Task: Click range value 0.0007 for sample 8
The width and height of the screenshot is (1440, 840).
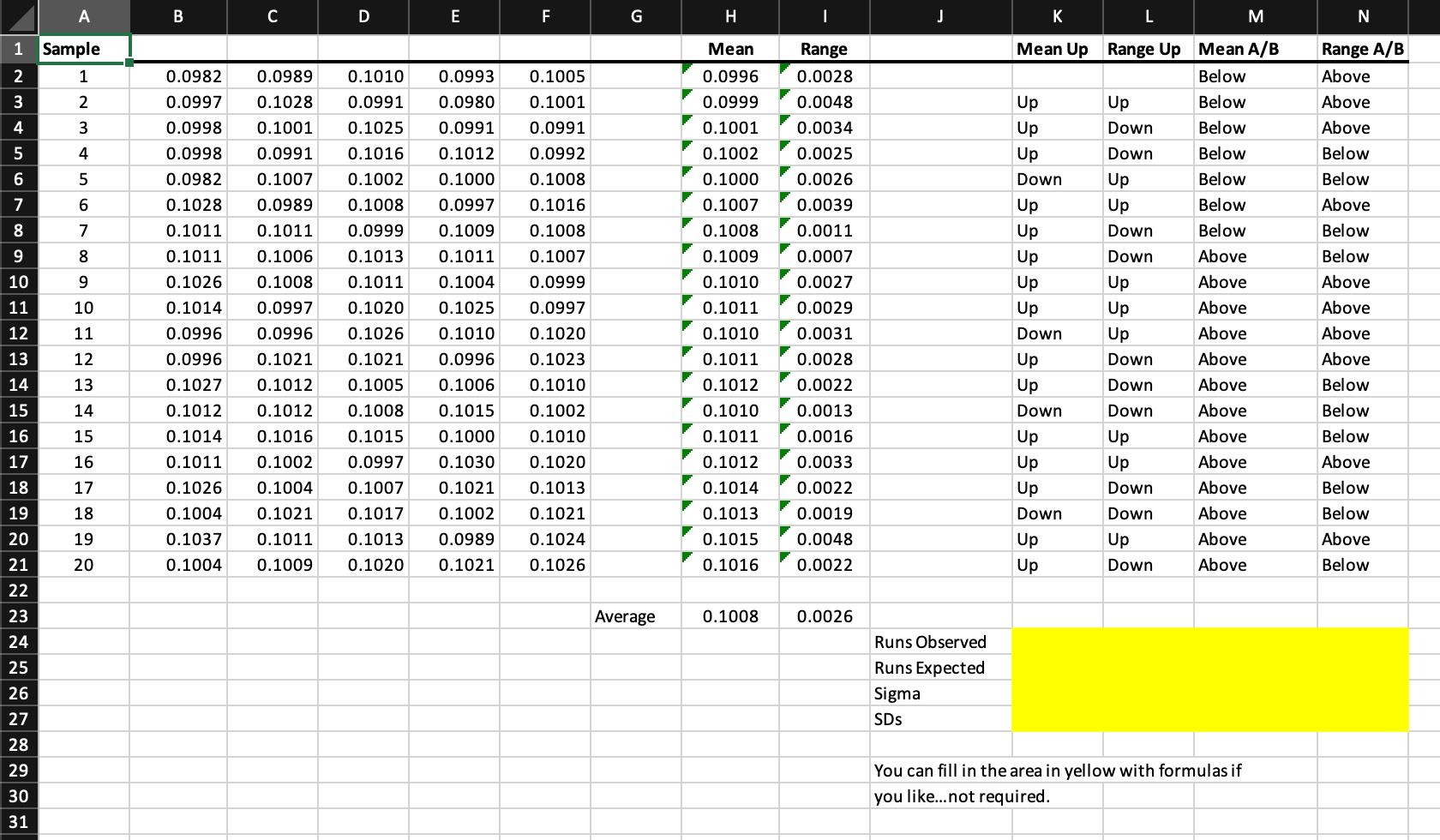Action: (x=825, y=256)
